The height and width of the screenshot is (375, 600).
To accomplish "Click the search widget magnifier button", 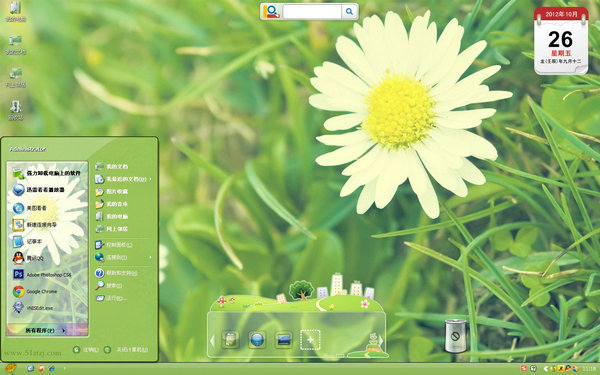I will (349, 11).
